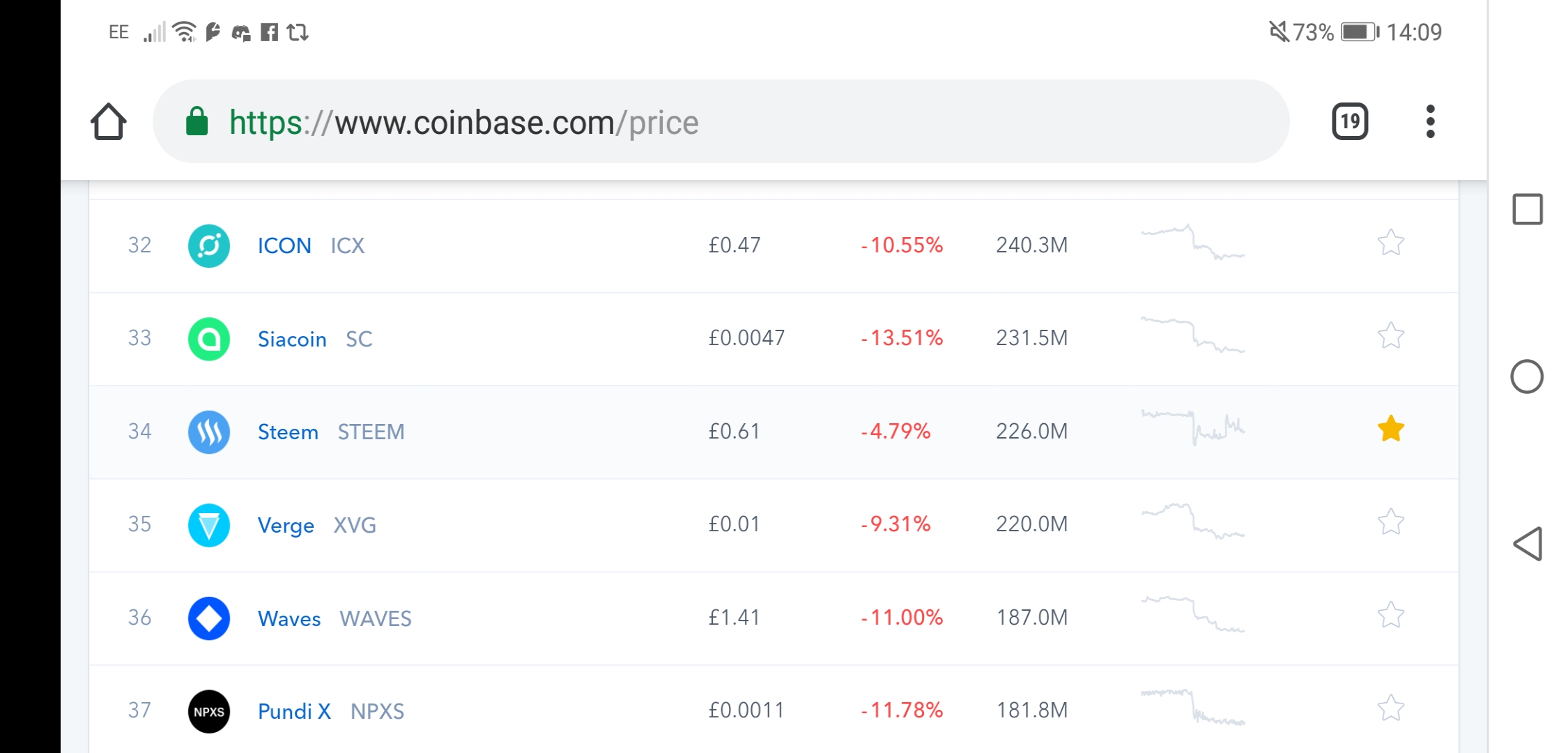Tap the Waves blue diamond logo

click(209, 618)
